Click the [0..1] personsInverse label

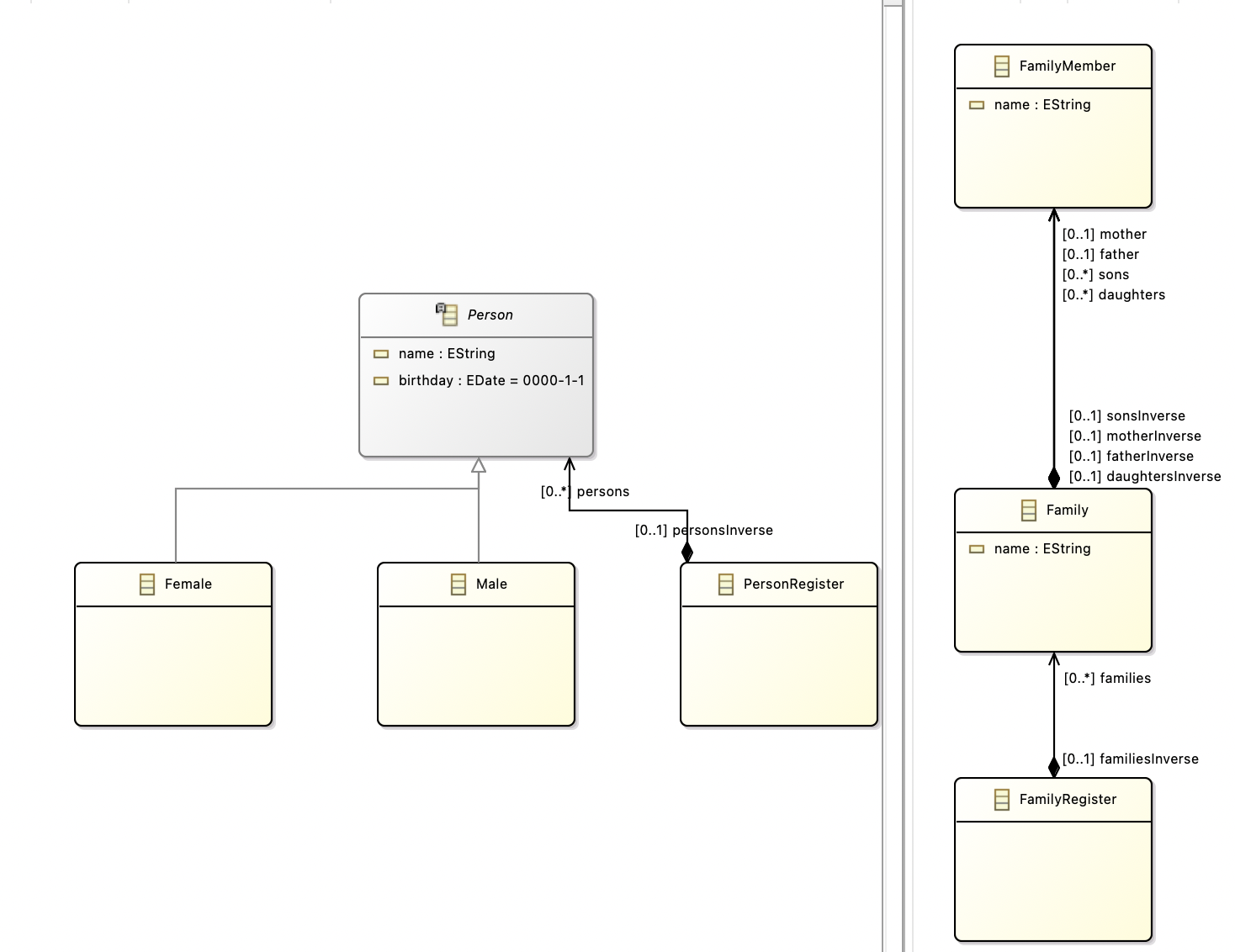[704, 531]
